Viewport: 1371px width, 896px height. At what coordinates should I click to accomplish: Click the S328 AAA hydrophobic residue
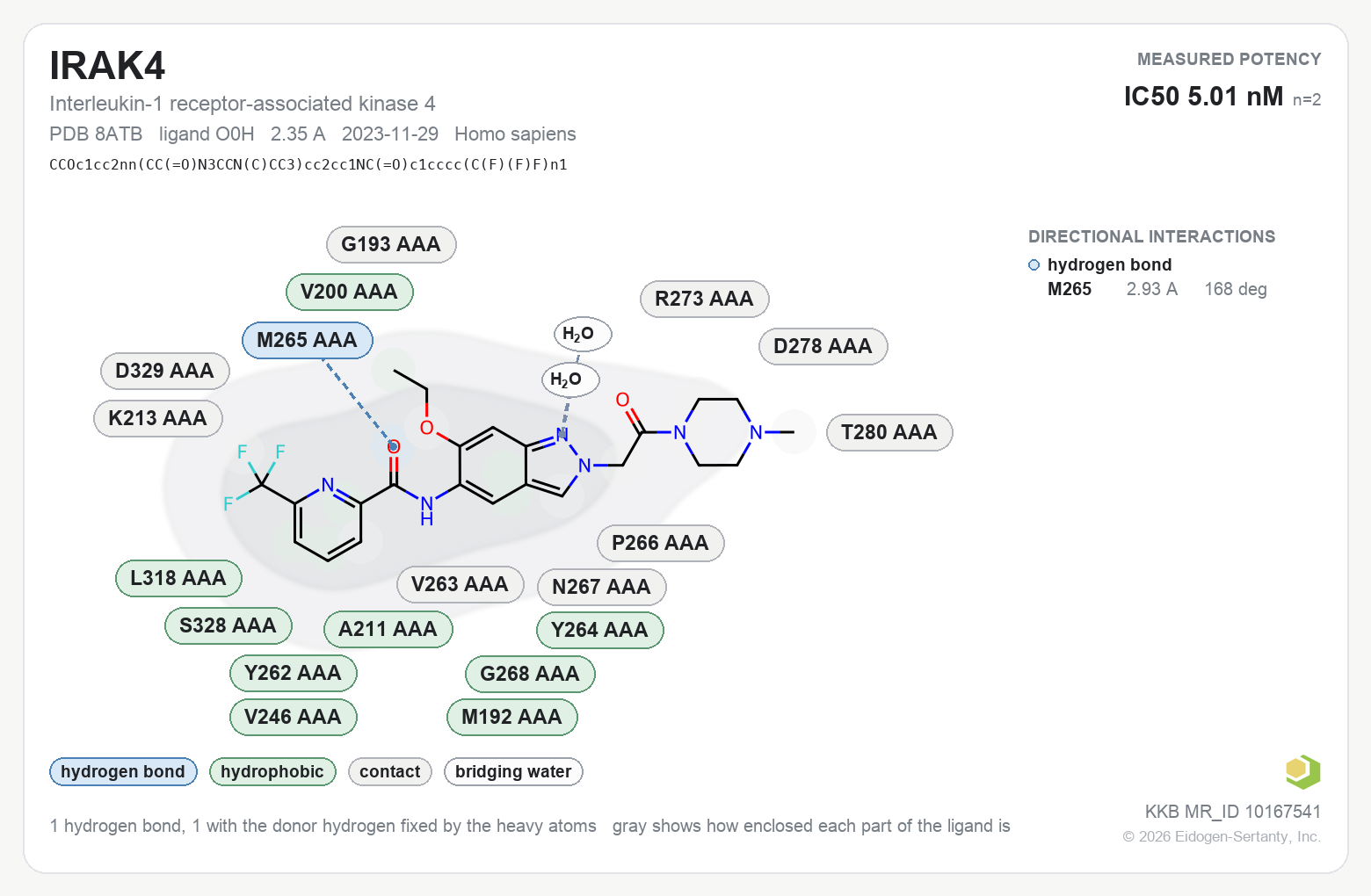coord(228,625)
